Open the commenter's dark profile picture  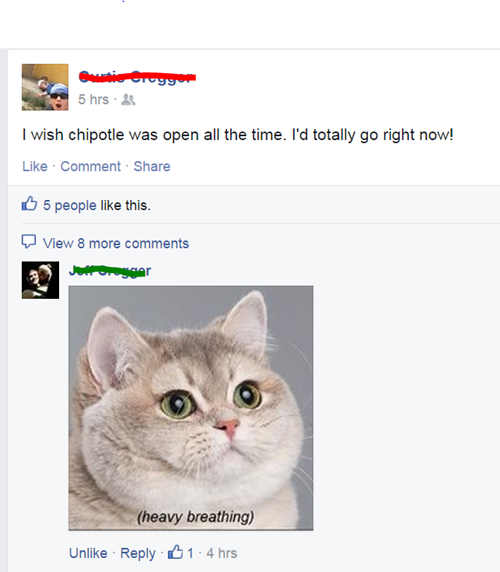coord(40,280)
